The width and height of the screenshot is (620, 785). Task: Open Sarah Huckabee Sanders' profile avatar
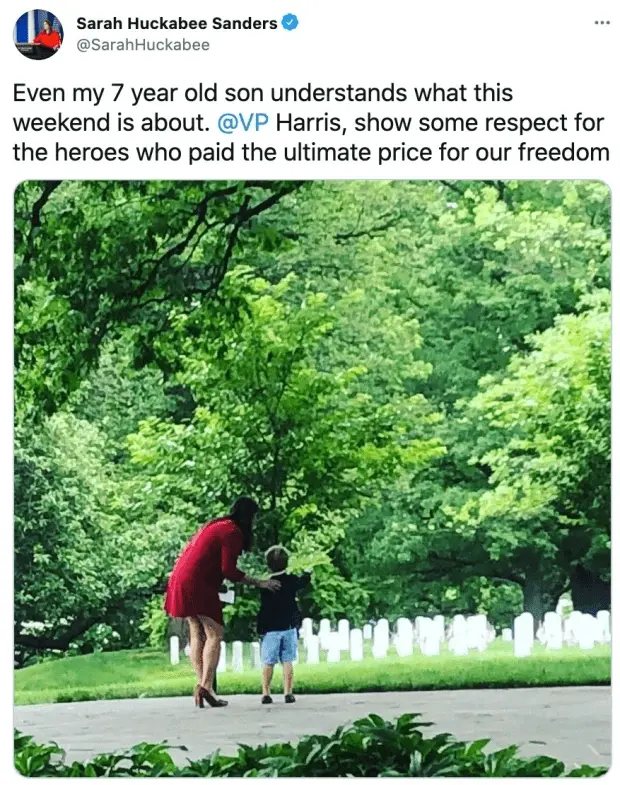click(x=38, y=34)
